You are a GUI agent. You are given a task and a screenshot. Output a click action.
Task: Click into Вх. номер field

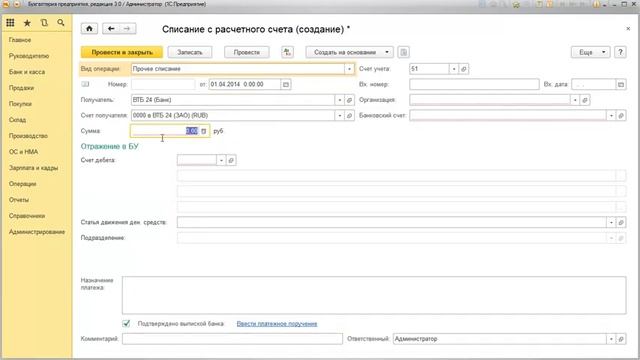coord(474,84)
